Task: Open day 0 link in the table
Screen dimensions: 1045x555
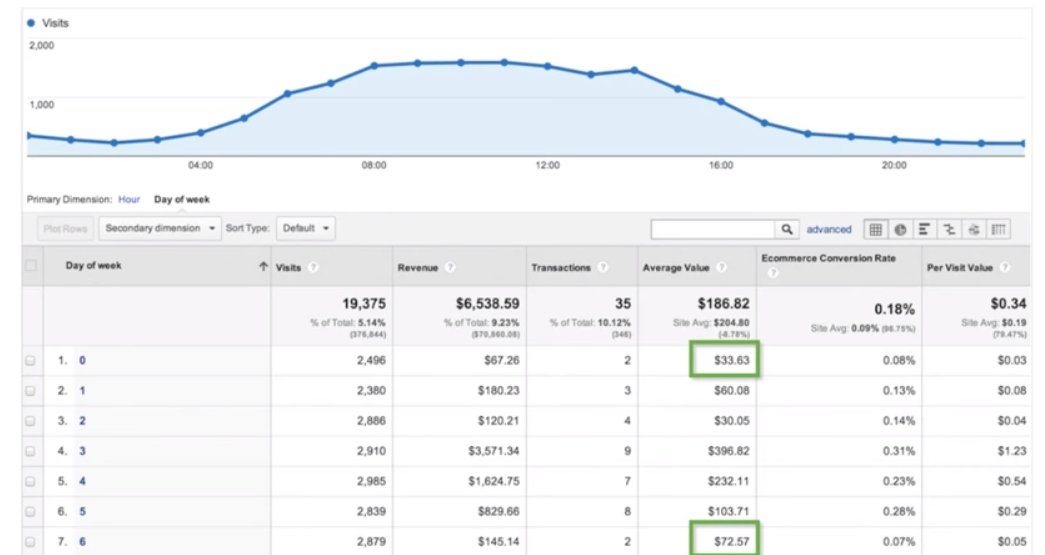Action: pos(82,360)
